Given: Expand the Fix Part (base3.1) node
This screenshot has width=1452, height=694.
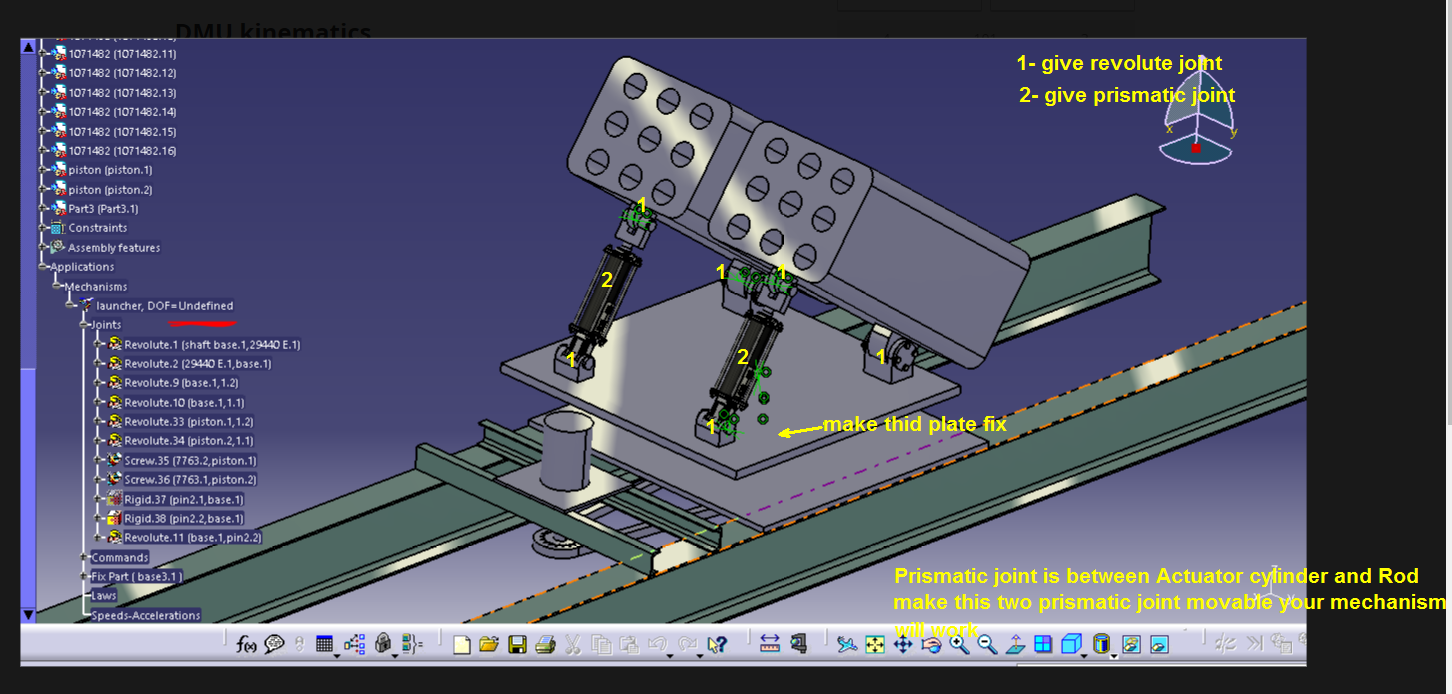Looking at the screenshot, I should [84, 576].
